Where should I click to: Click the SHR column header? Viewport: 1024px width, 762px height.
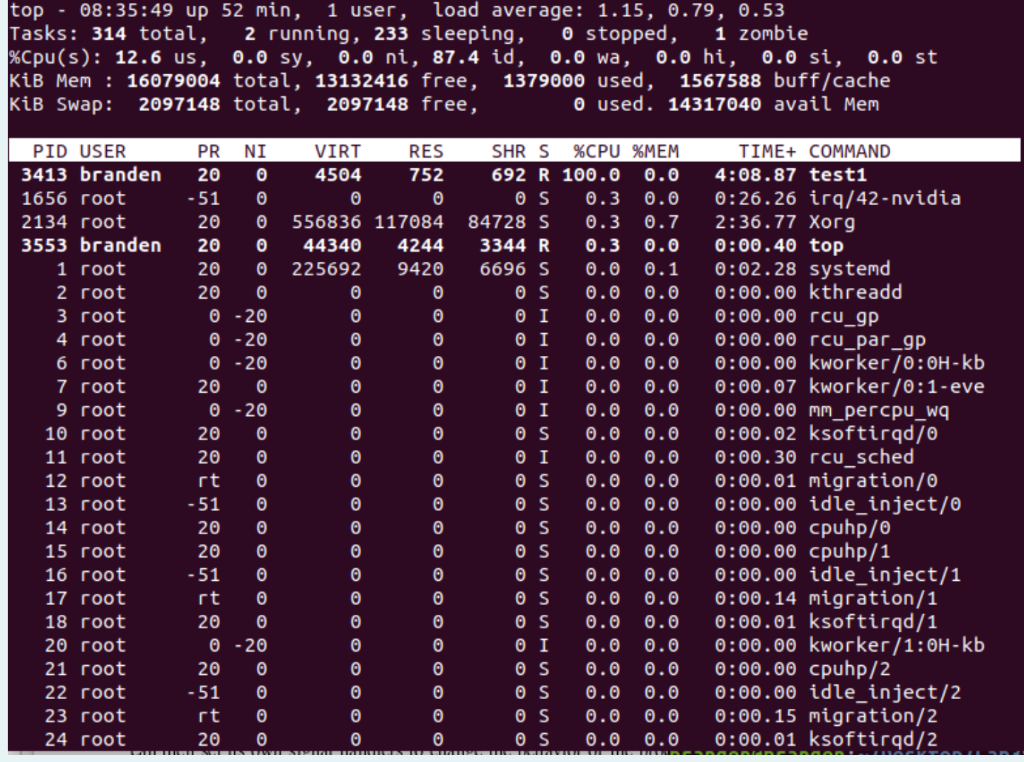pyautogui.click(x=510, y=151)
